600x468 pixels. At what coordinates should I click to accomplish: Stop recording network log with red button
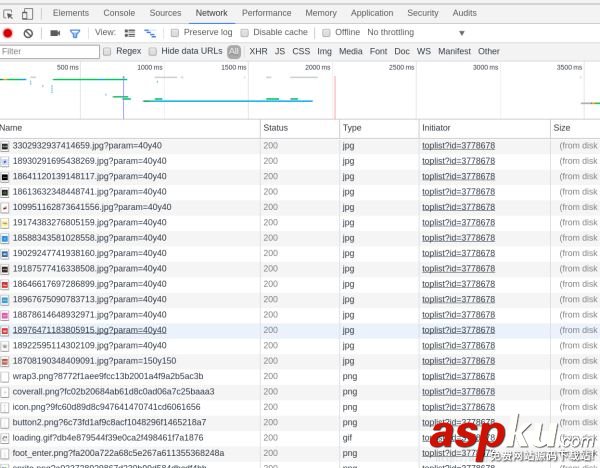[x=8, y=33]
